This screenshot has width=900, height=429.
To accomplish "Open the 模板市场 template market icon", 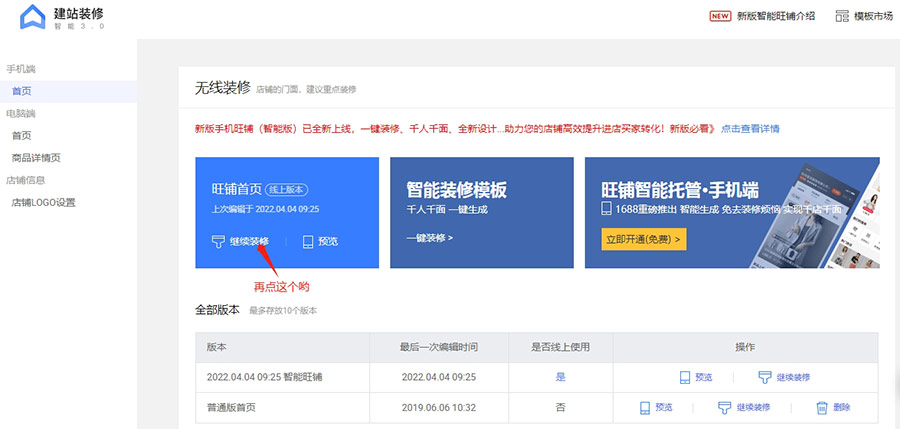I will (x=842, y=16).
